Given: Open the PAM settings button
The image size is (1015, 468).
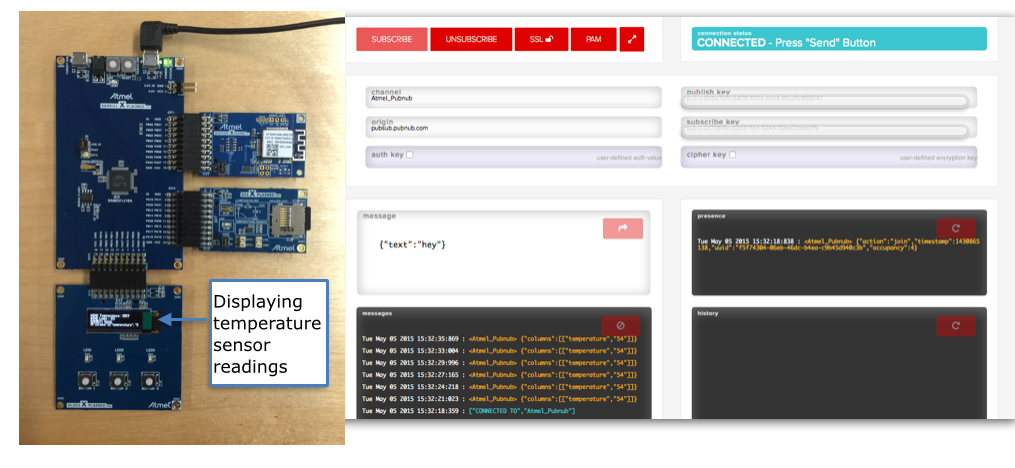Looking at the screenshot, I should tap(593, 39).
